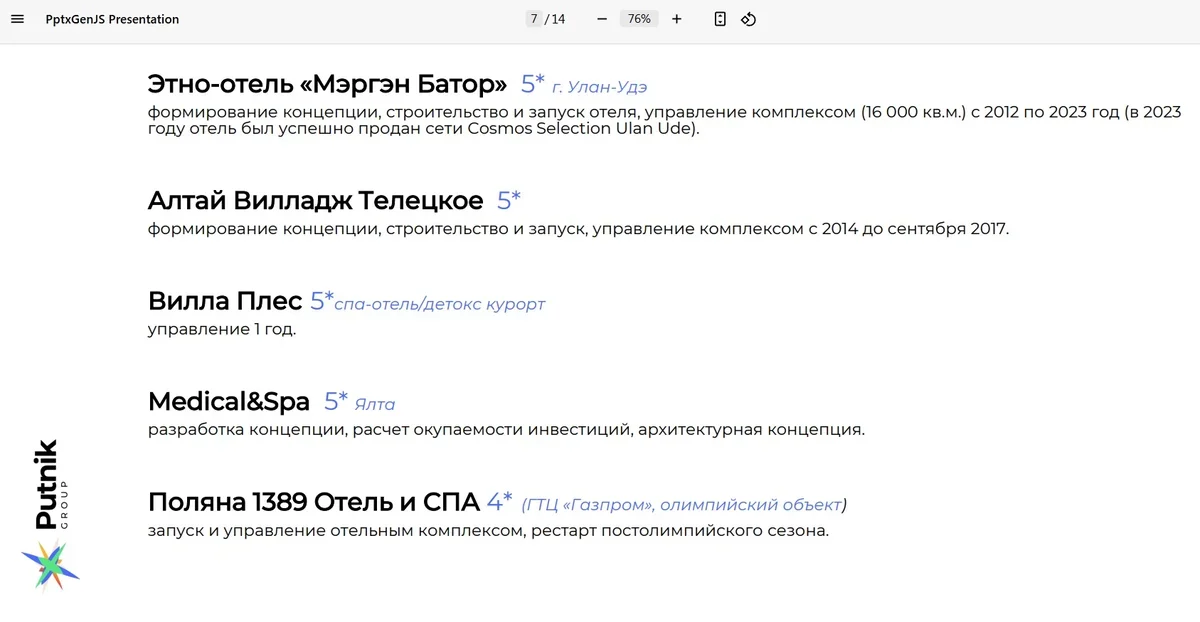The width and height of the screenshot is (1200, 622).
Task: Click the Алтай Вилладж Телецкое heading
Action: pyautogui.click(x=315, y=200)
